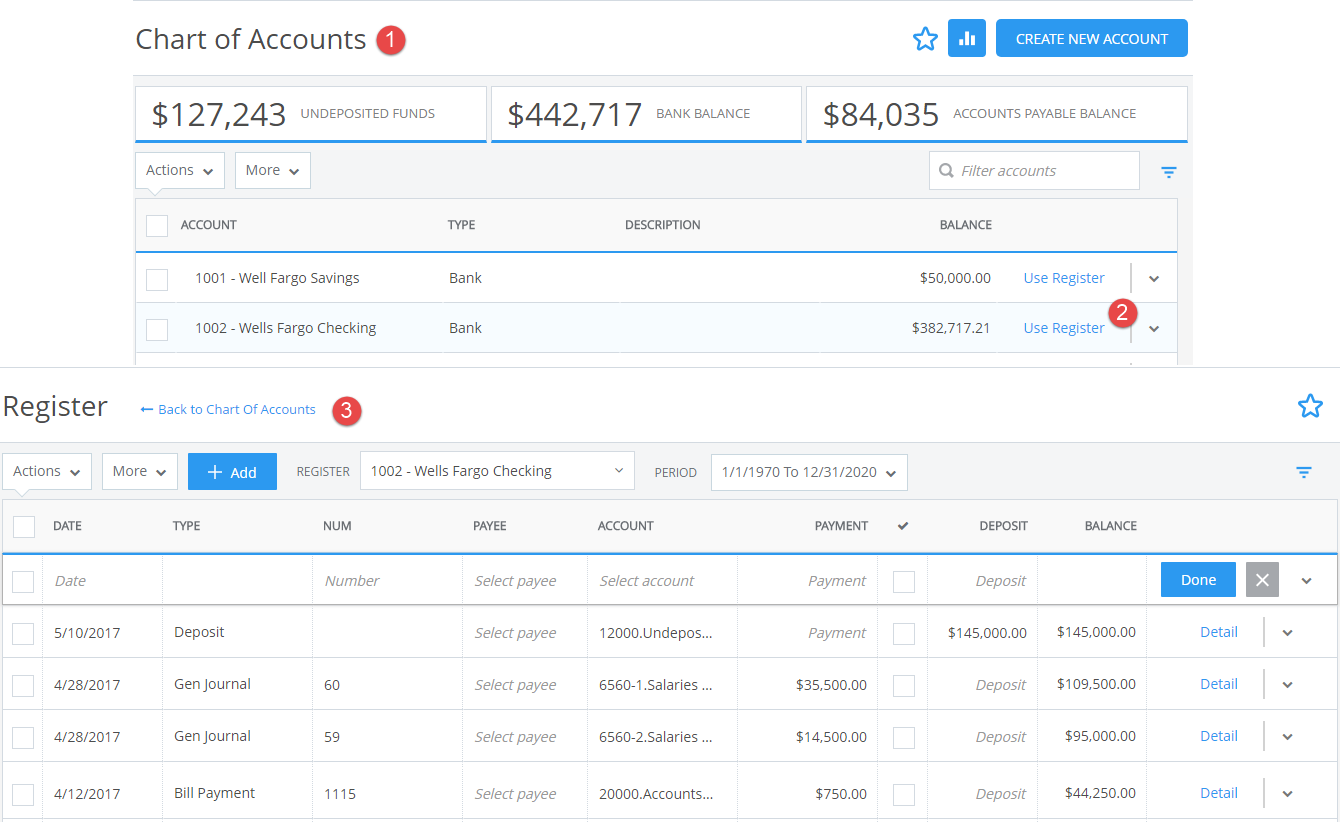
Task: Mark Gen Journal 60 as cleared
Action: pyautogui.click(x=904, y=685)
